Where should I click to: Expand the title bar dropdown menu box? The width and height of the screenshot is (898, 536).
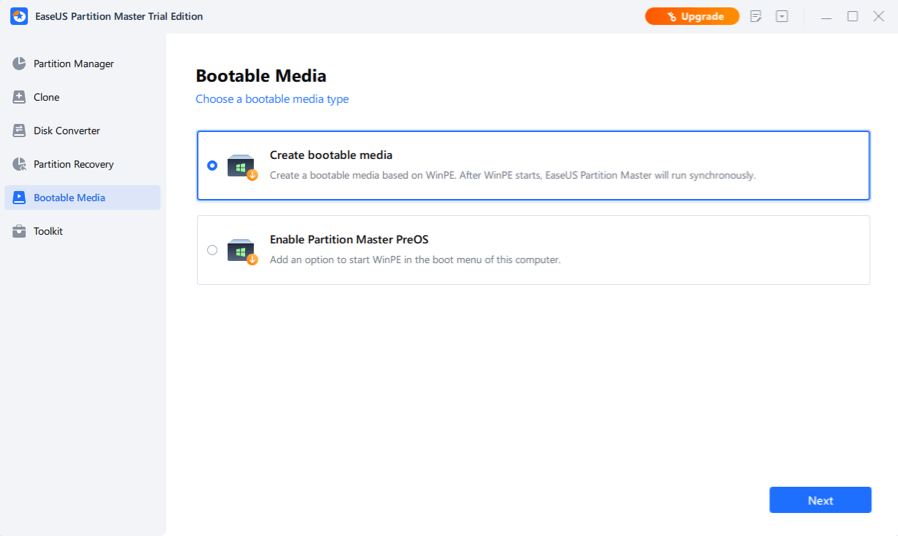pyautogui.click(x=782, y=17)
